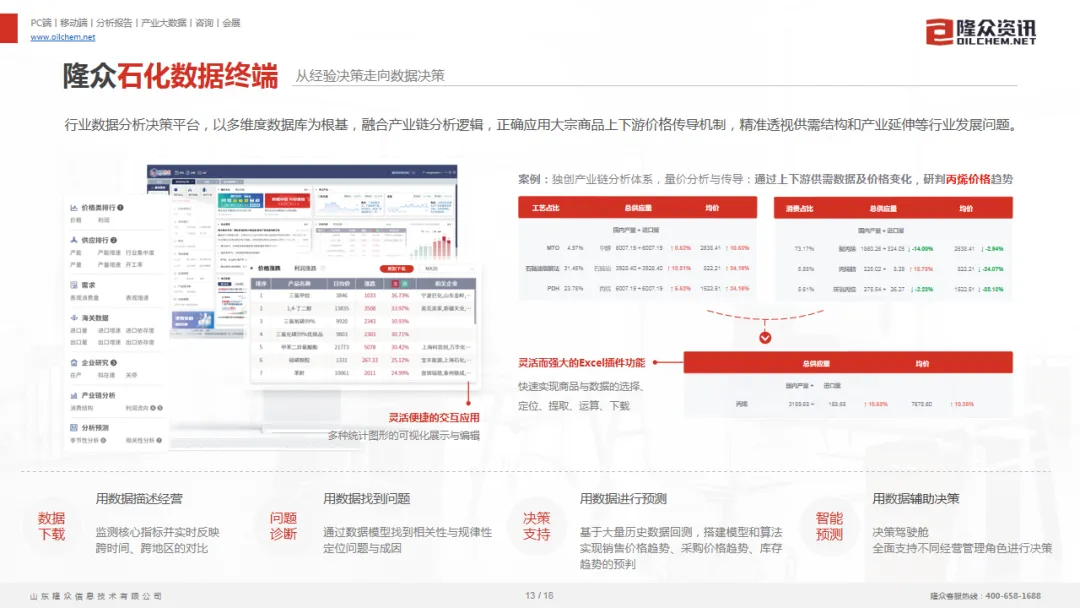
Task: Click the 灵活便捷的交互应用 heading
Action: click(434, 417)
